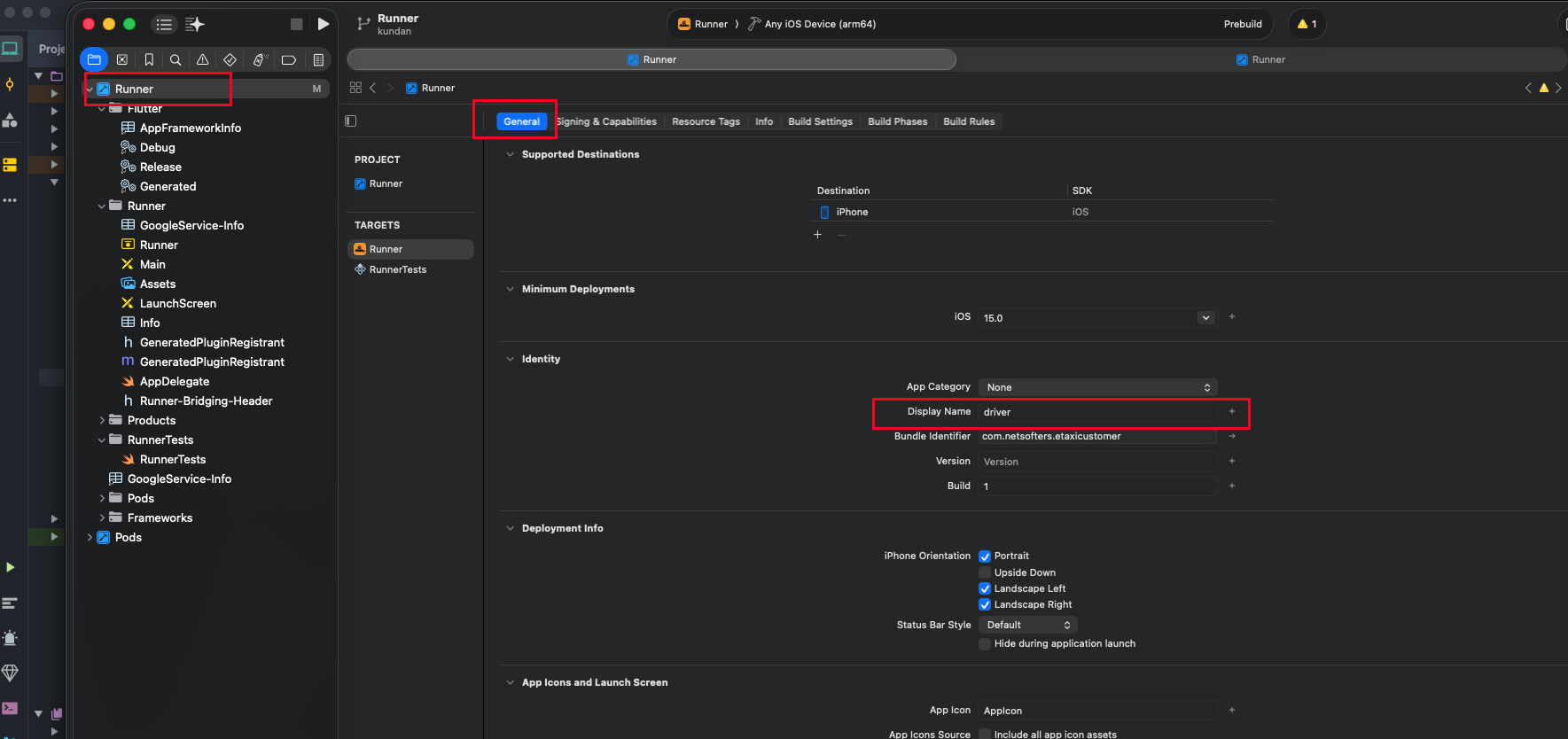This screenshot has height=739, width=1568.
Task: Expand the Products folder in navigator
Action: pos(102,420)
